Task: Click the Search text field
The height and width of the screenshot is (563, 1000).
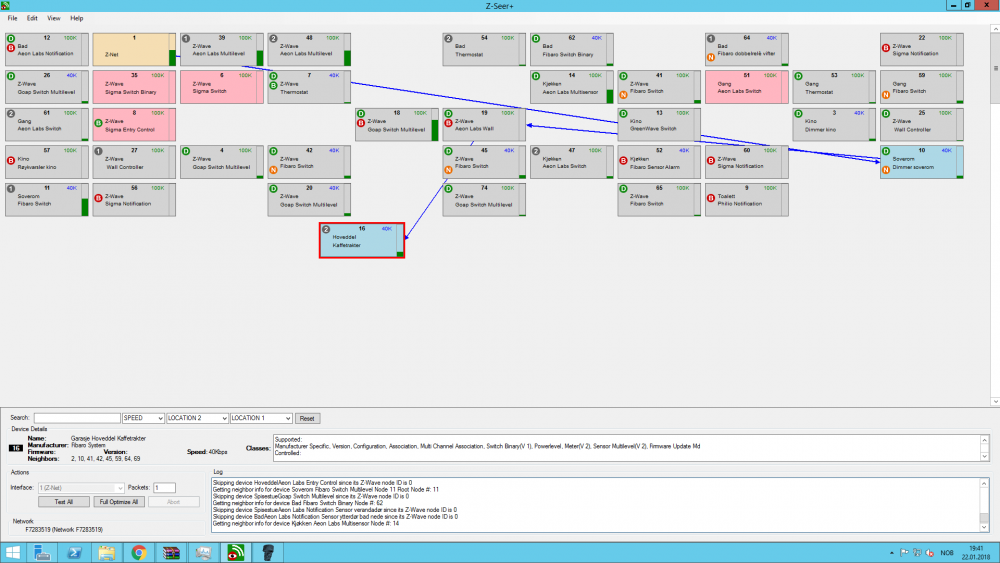Action: click(x=76, y=418)
